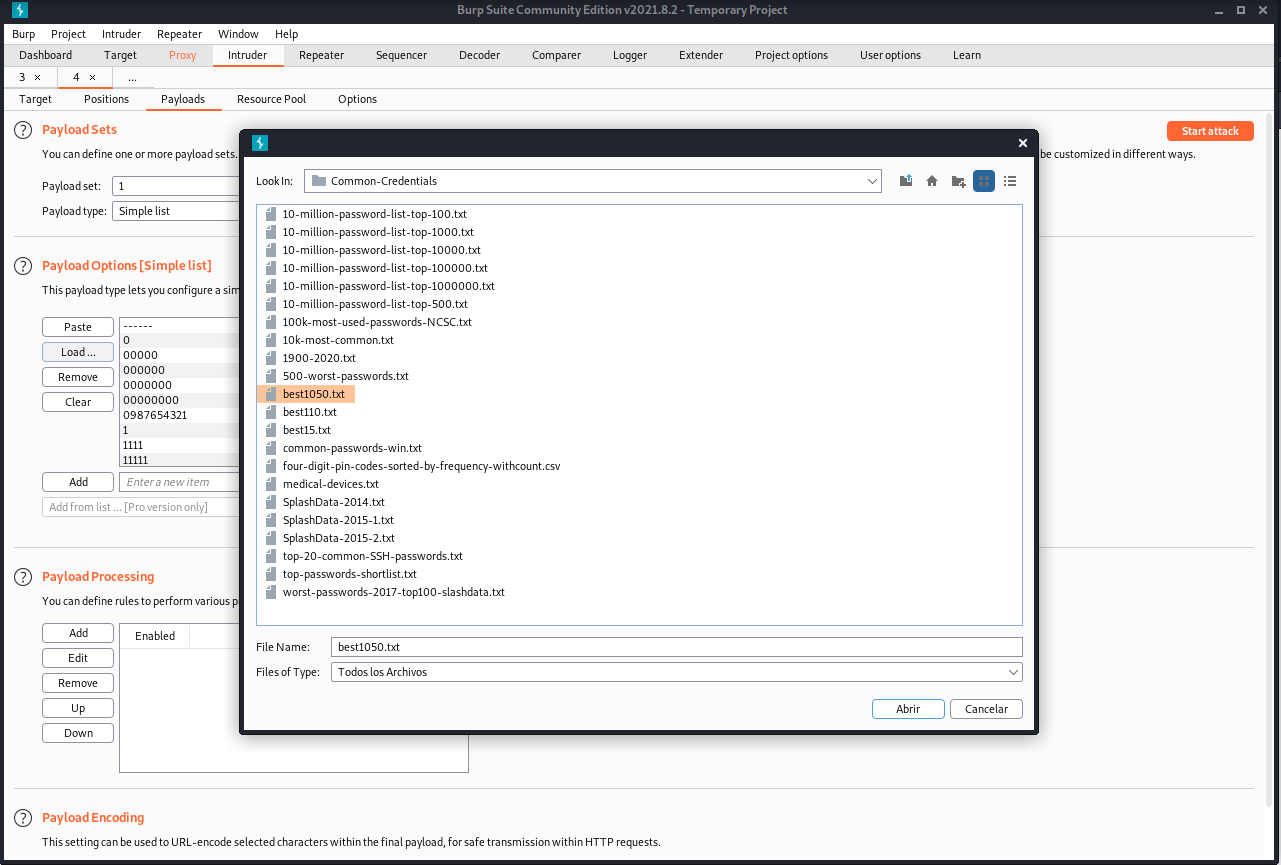Click file icon of 10k-most-common.txt

tap(270, 340)
